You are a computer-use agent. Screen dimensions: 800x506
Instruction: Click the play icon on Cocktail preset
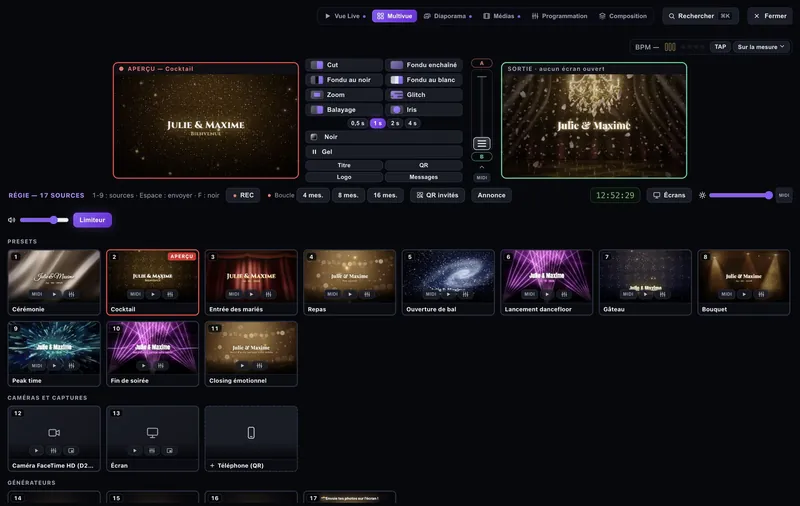(153, 294)
